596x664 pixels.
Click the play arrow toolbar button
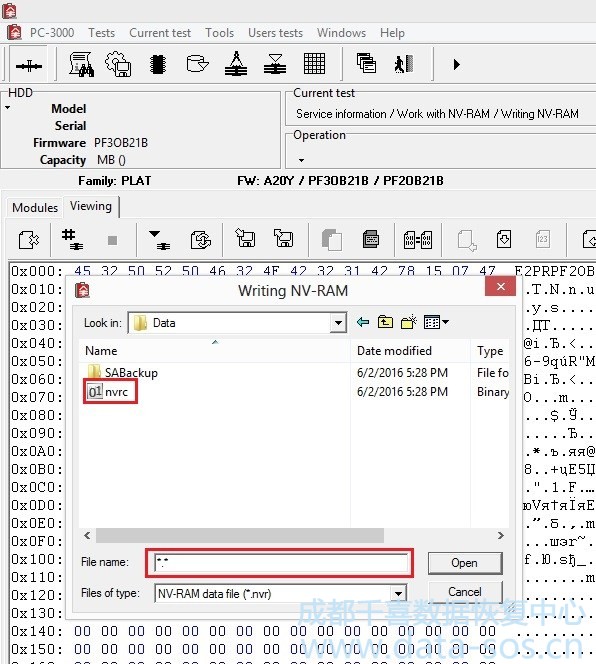[456, 64]
